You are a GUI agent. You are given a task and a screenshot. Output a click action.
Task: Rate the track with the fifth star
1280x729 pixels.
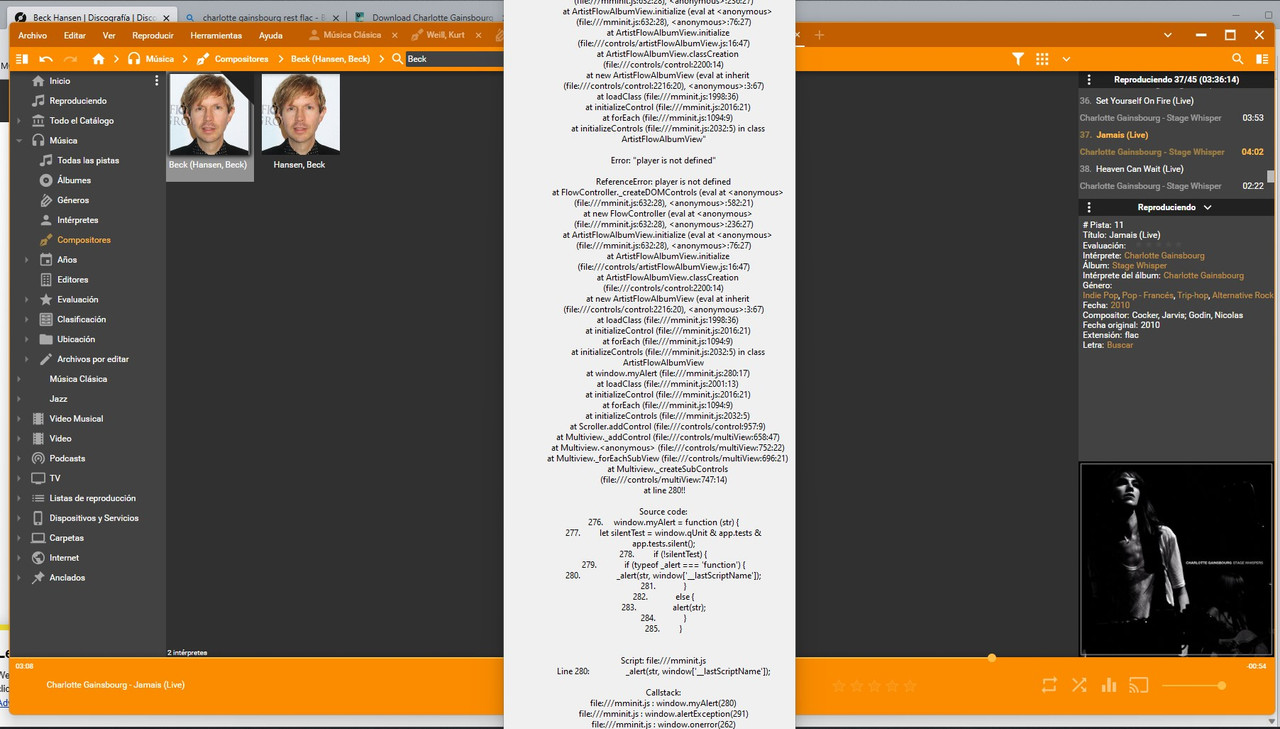point(910,686)
